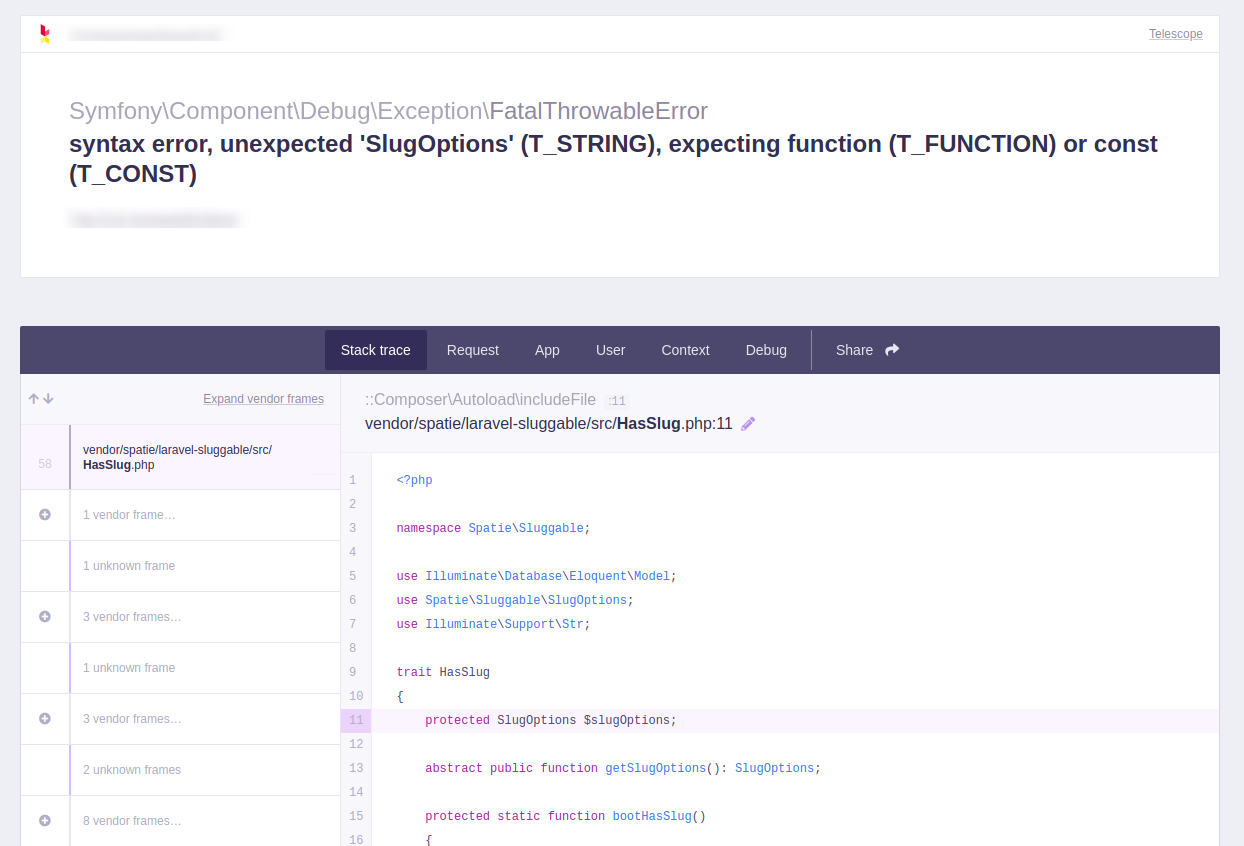Viewport: 1244px width, 846px height.
Task: Expand all frames with 'Expand vendor frames'
Action: pyautogui.click(x=263, y=398)
